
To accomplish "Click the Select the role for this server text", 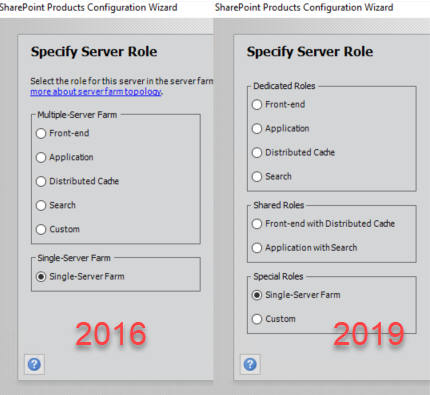I will [x=122, y=81].
